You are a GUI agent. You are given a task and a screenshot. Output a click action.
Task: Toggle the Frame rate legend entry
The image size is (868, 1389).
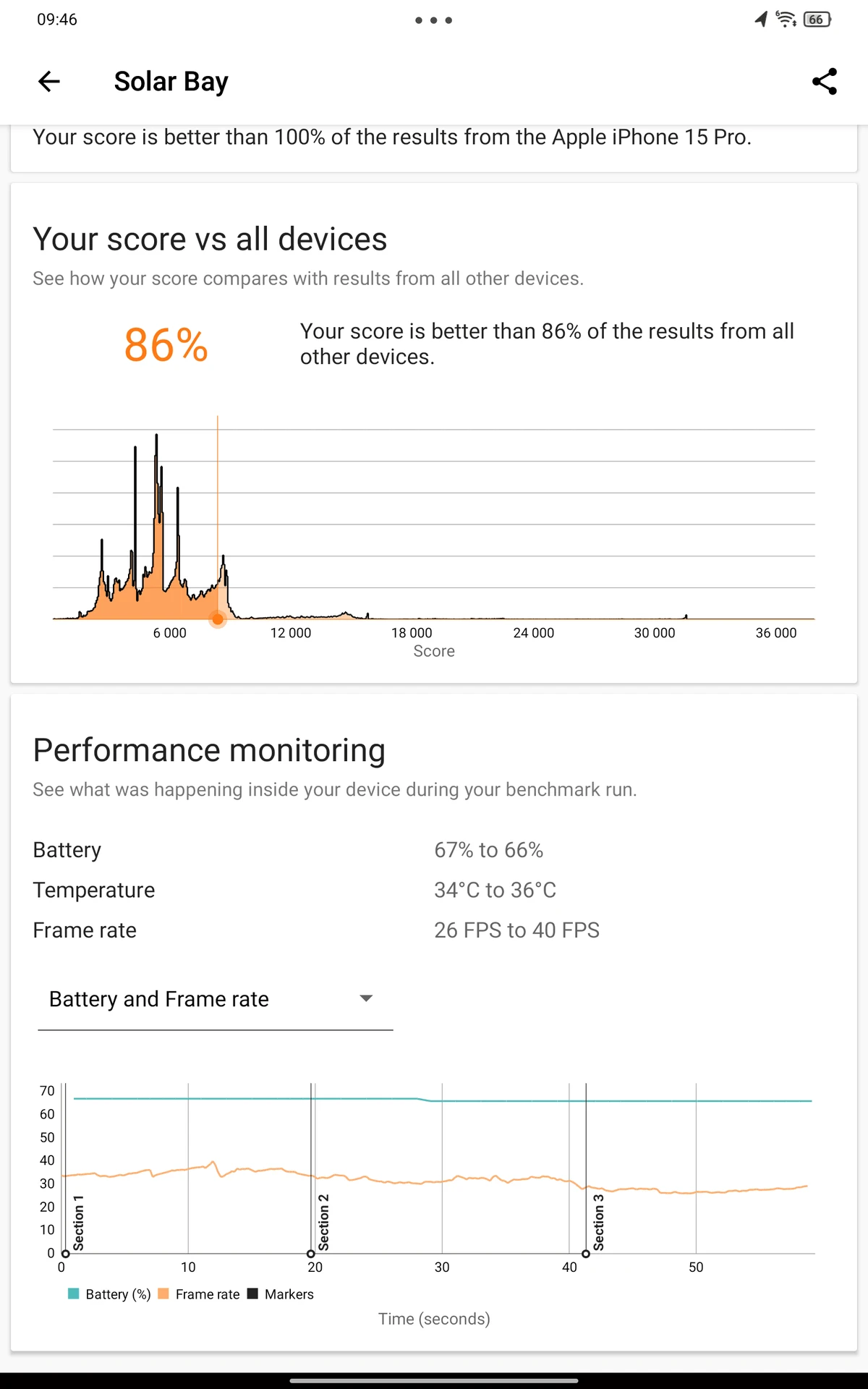pyautogui.click(x=199, y=1294)
